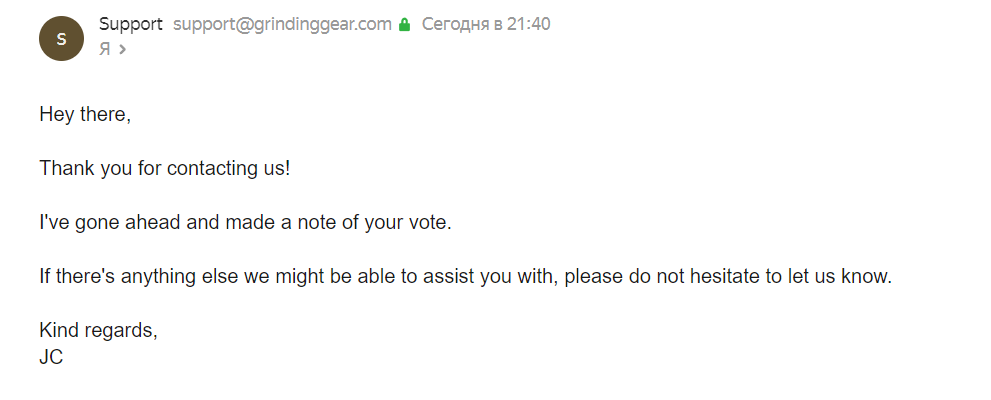Image resolution: width=991 pixels, height=400 pixels.
Task: Click the recipient label Я
Action: [104, 48]
